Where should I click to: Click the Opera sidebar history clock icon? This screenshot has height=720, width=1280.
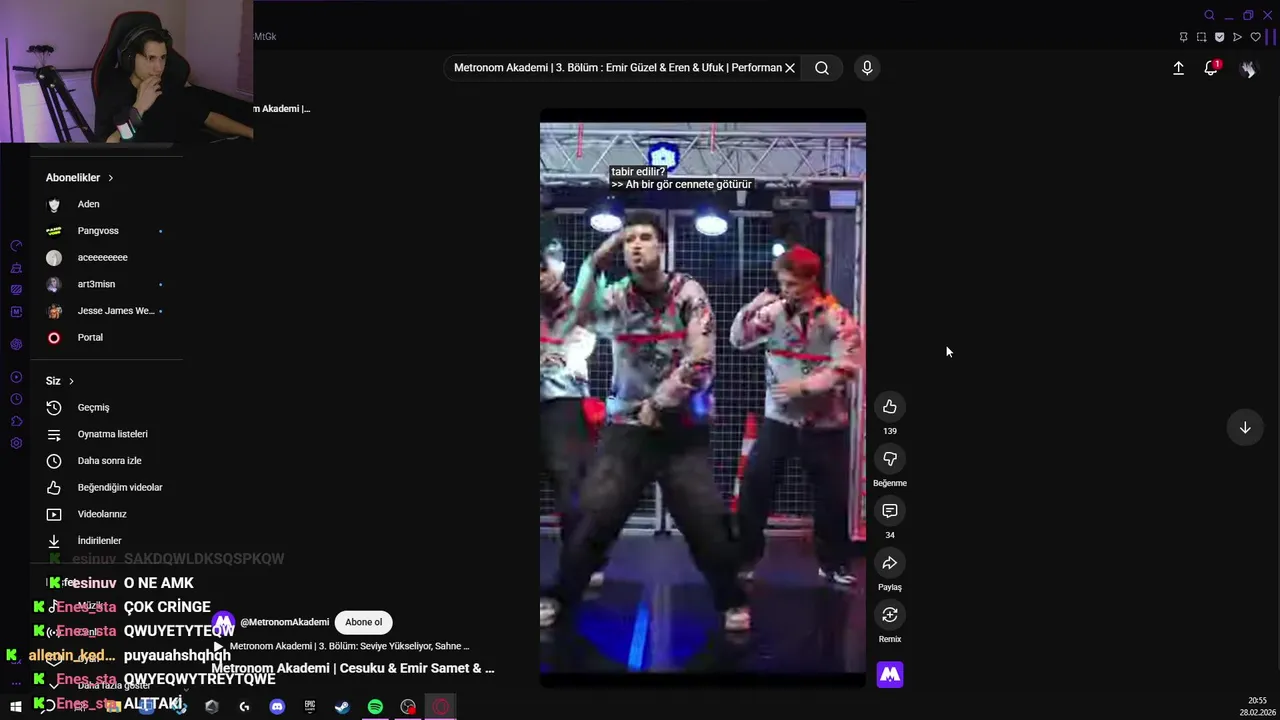[x=16, y=399]
